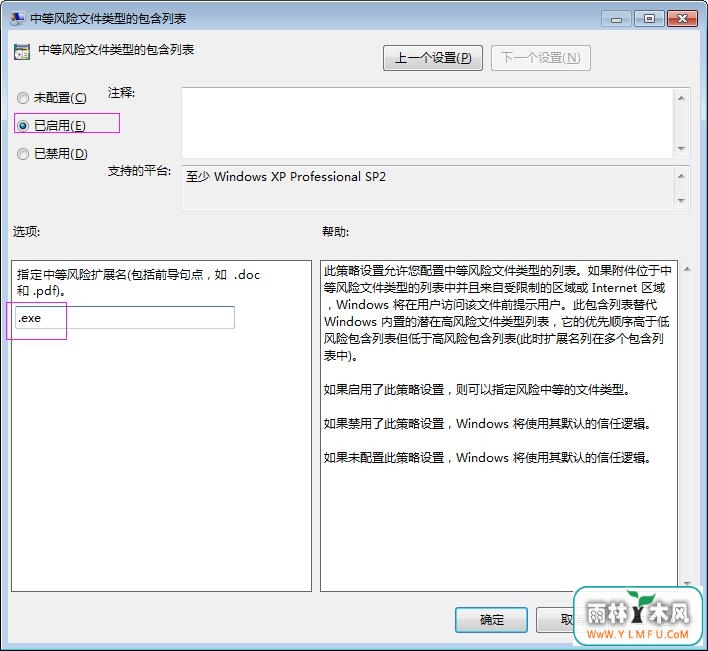Click the comment box scroll-down arrow
708x651 pixels.
point(681,149)
